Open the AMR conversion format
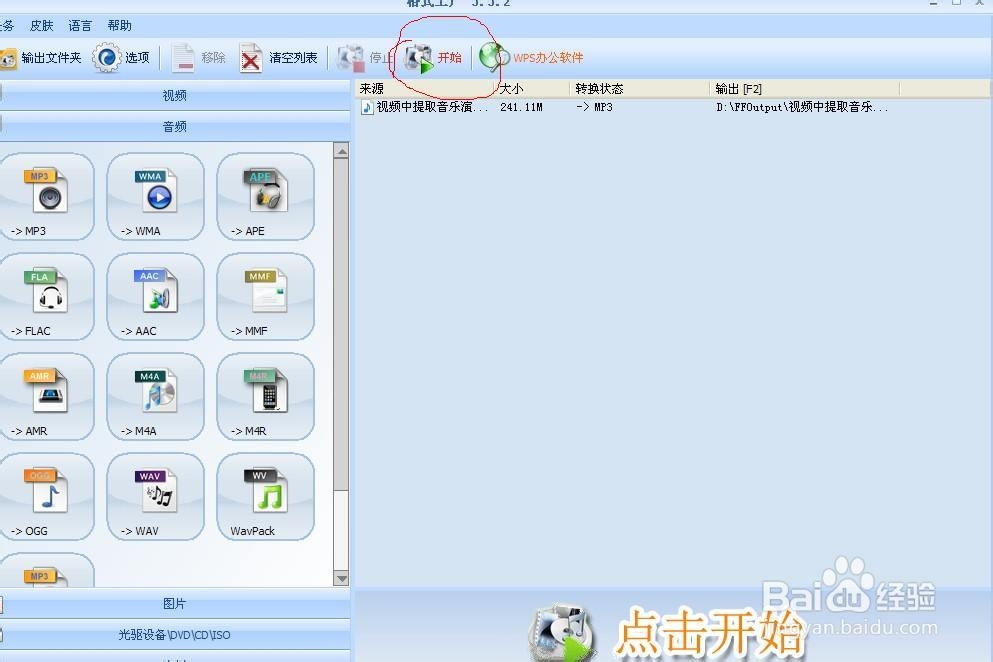The height and width of the screenshot is (662, 993). pos(48,397)
